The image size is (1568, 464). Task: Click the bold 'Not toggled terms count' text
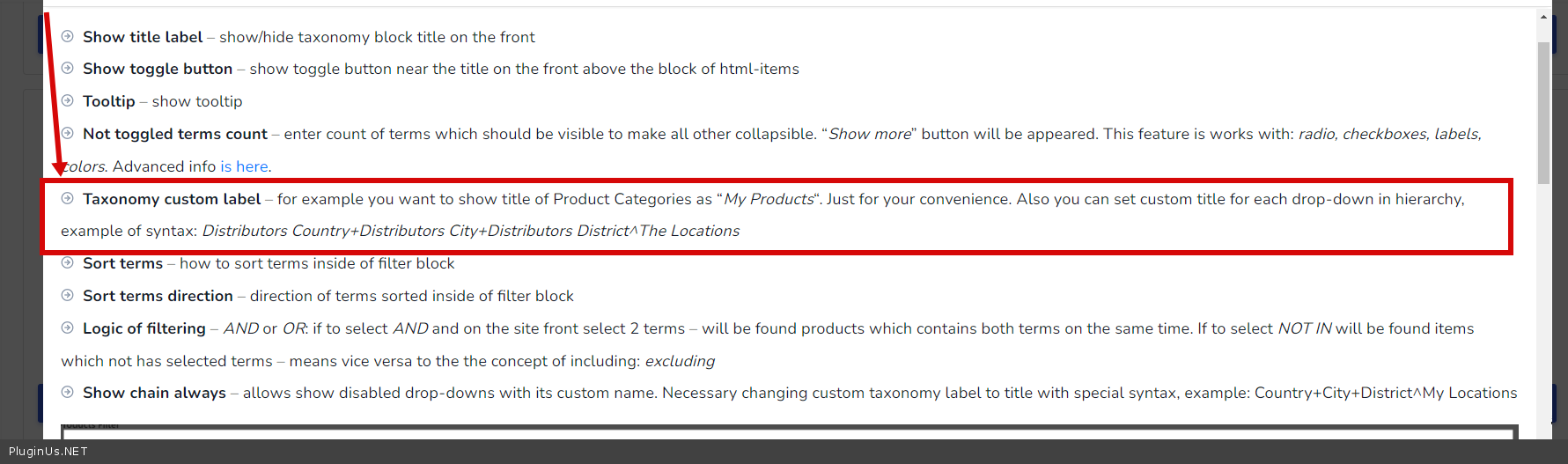(175, 134)
